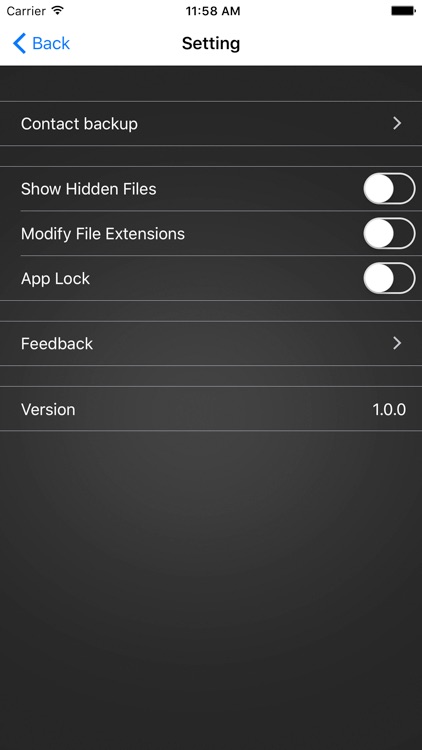
Task: Open the Contact backup menu row
Action: [211, 123]
